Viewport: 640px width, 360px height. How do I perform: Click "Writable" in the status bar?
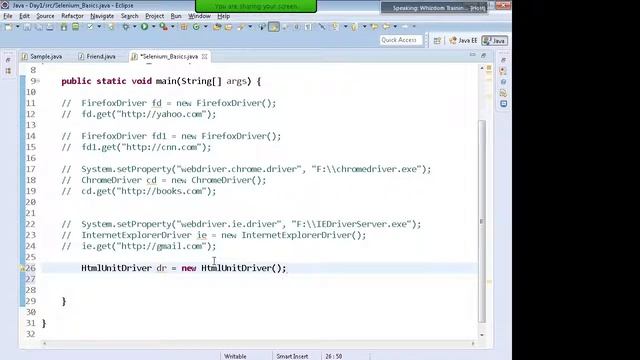pyautogui.click(x=236, y=356)
